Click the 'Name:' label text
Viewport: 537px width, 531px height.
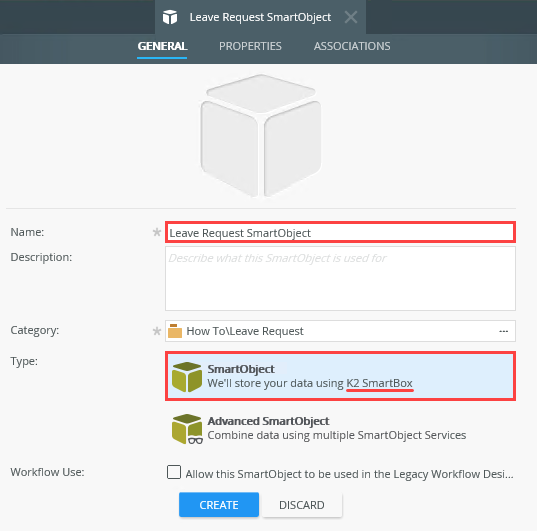27,232
